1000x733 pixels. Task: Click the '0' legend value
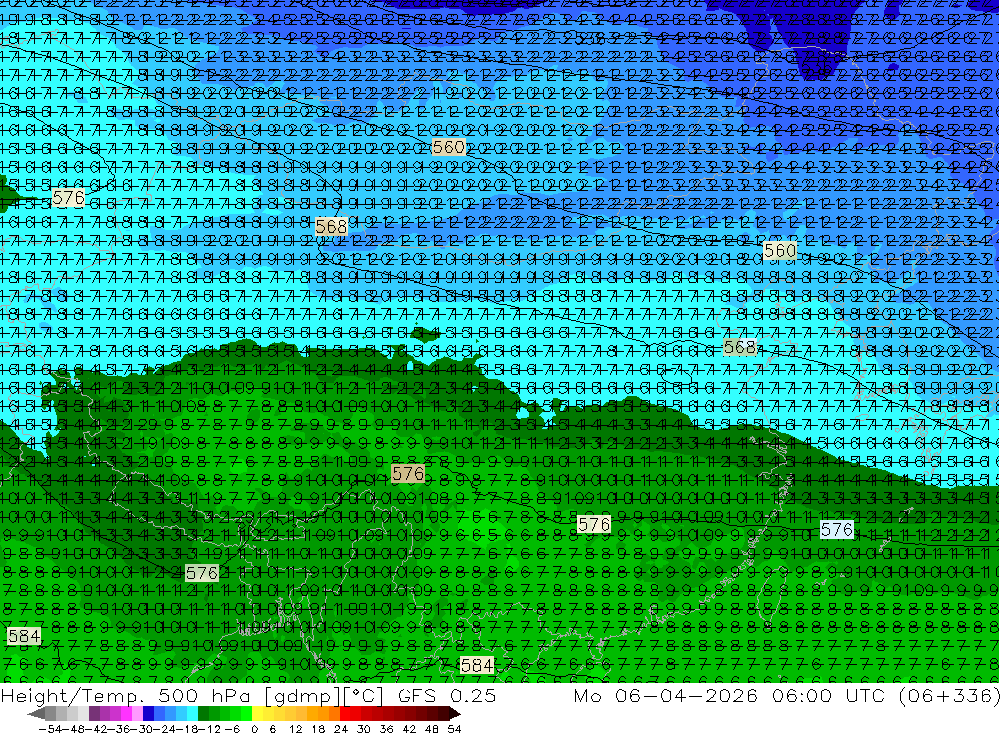point(254,729)
